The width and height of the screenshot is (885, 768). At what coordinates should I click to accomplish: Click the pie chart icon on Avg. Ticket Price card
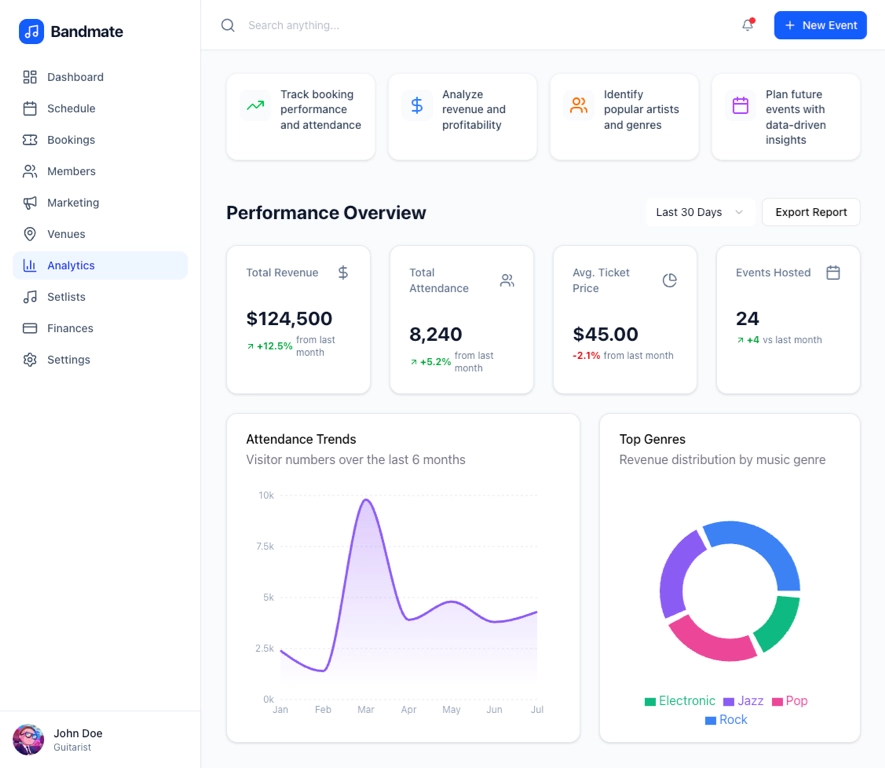click(x=670, y=281)
